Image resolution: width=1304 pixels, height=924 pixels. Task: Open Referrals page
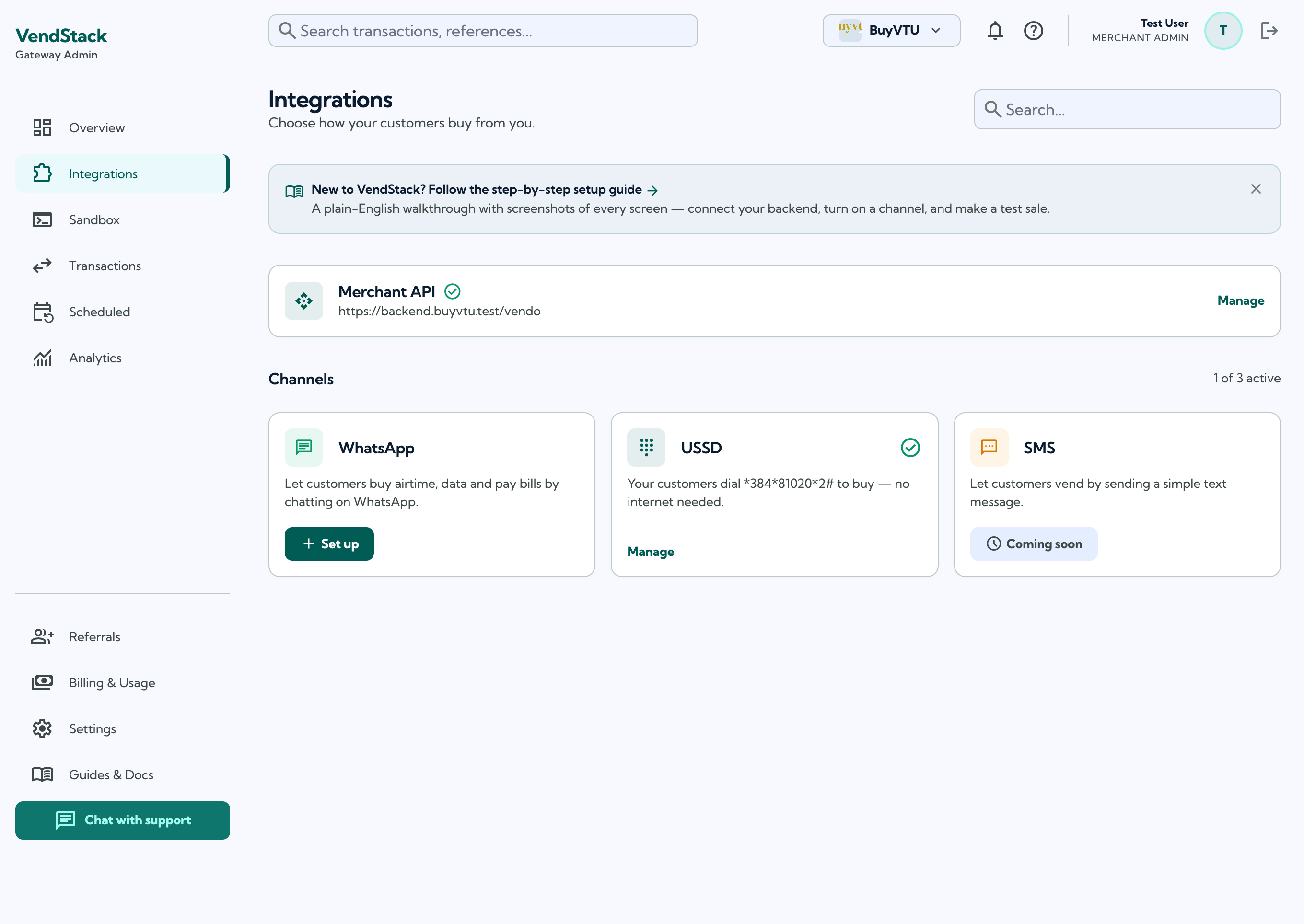coord(122,636)
